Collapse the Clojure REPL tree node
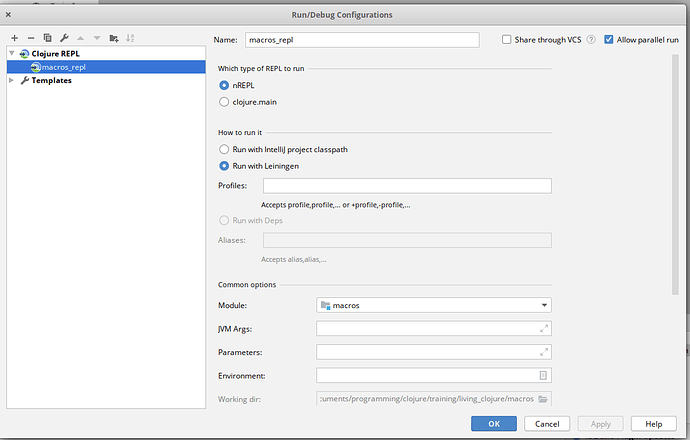The height and width of the screenshot is (440, 690). [12, 53]
